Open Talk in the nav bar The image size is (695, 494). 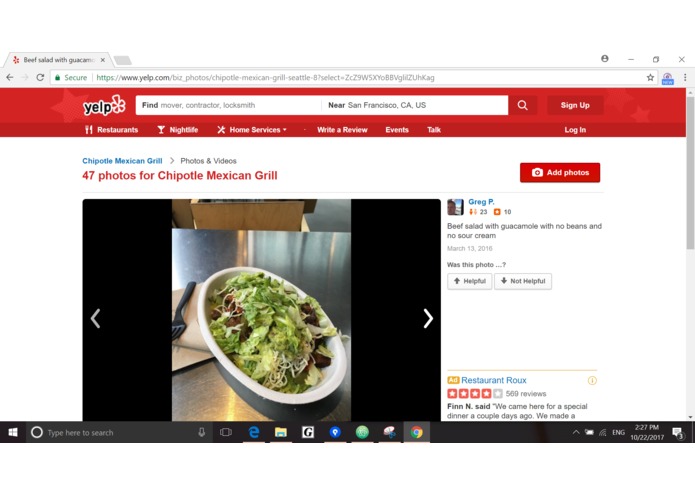(434, 130)
